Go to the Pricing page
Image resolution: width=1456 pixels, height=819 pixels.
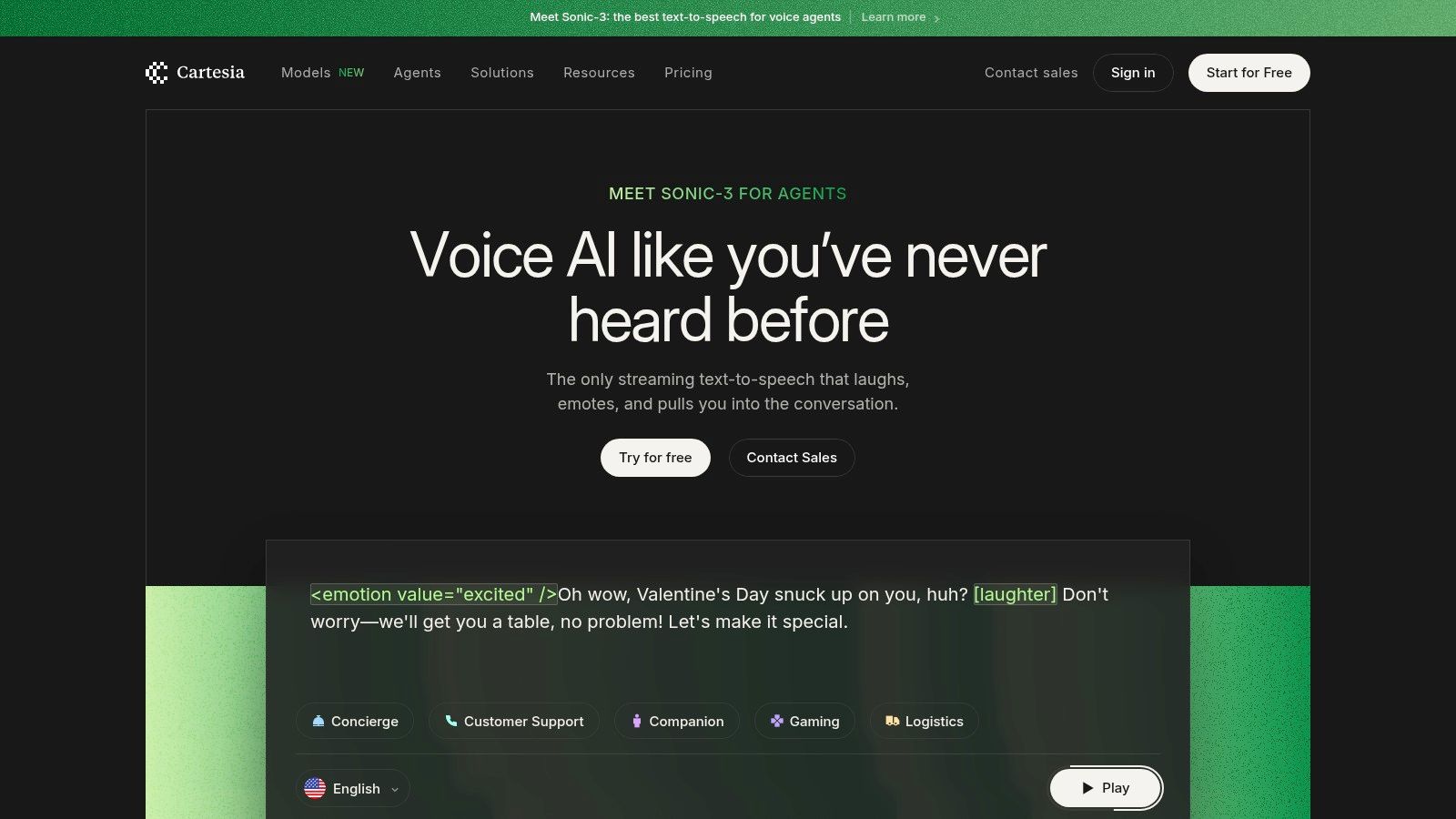(x=688, y=73)
